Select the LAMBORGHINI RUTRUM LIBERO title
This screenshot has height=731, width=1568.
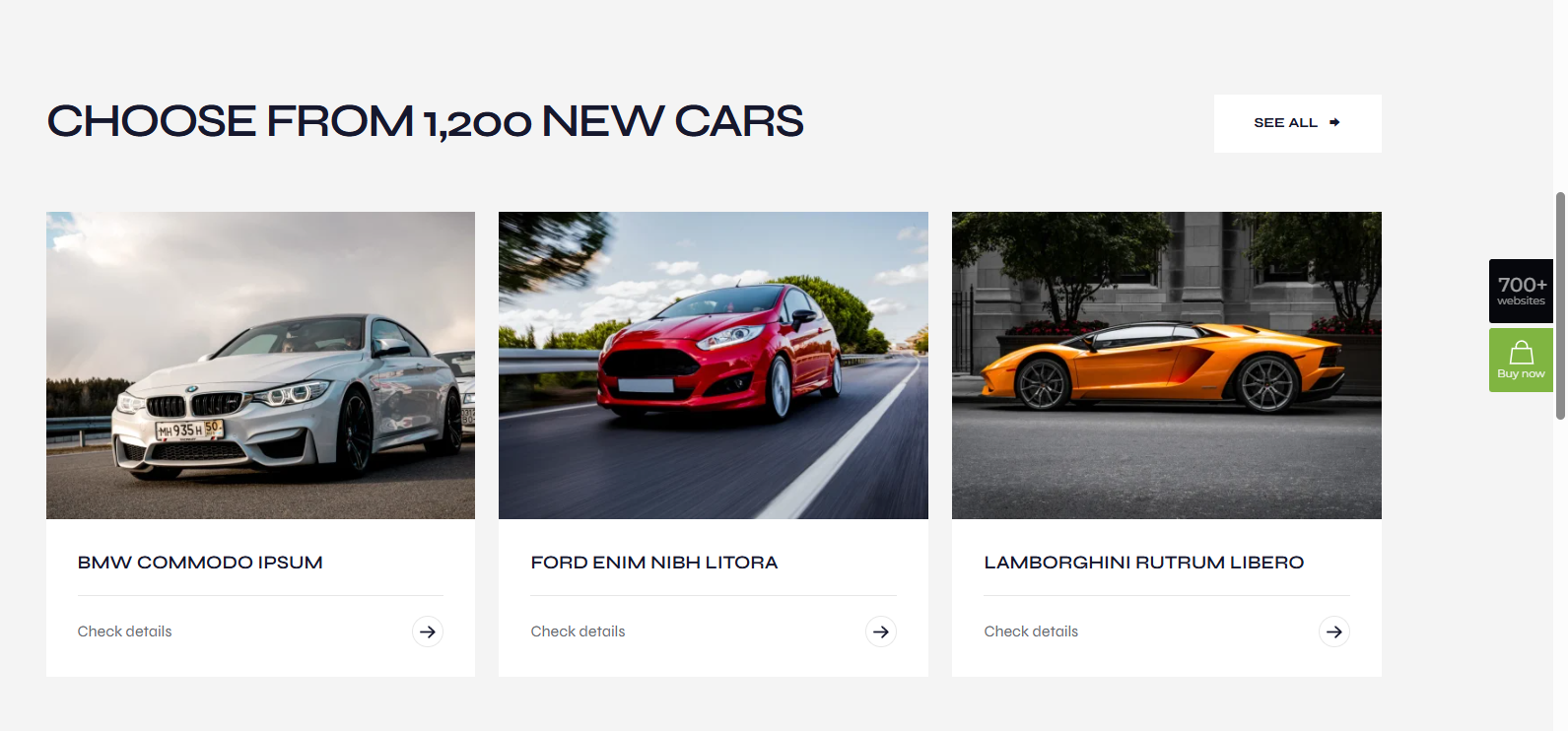[x=1144, y=563]
